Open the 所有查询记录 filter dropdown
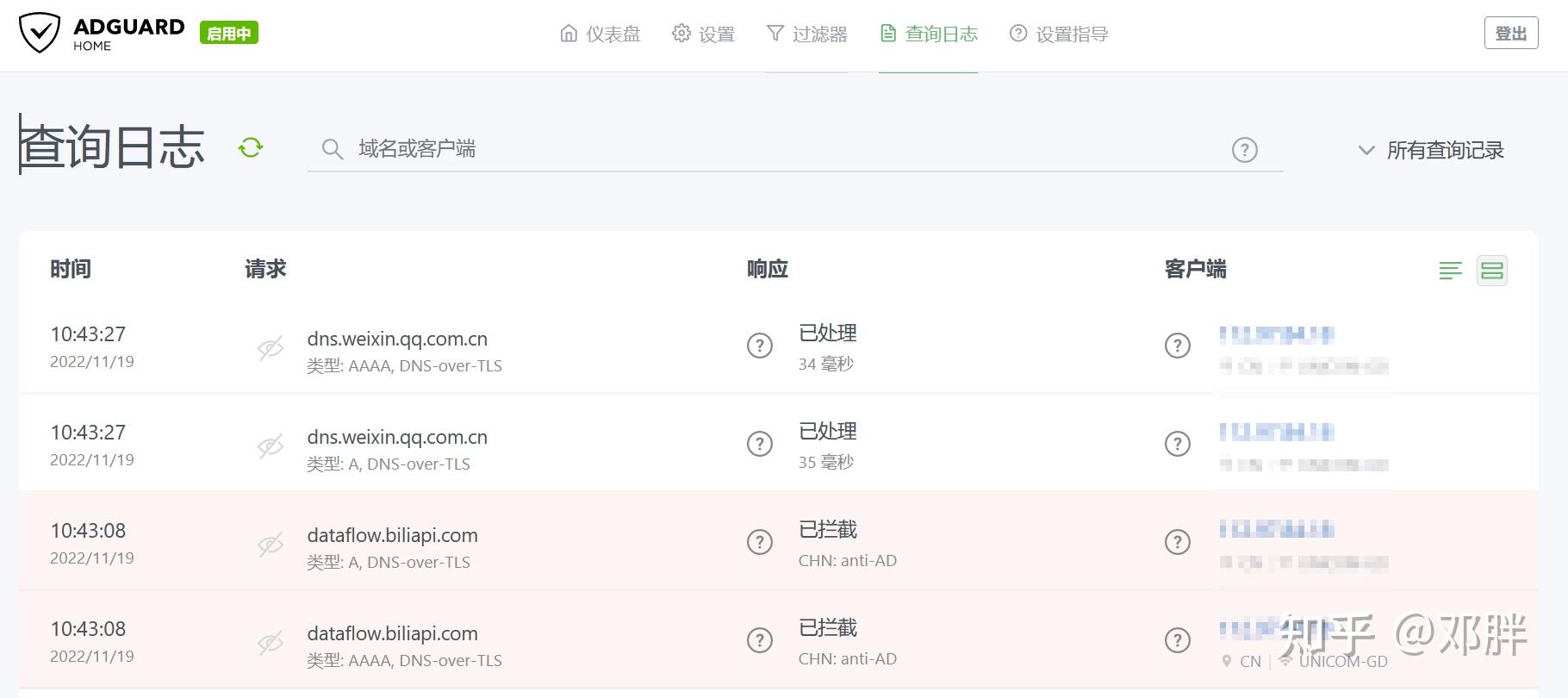 coord(1431,150)
